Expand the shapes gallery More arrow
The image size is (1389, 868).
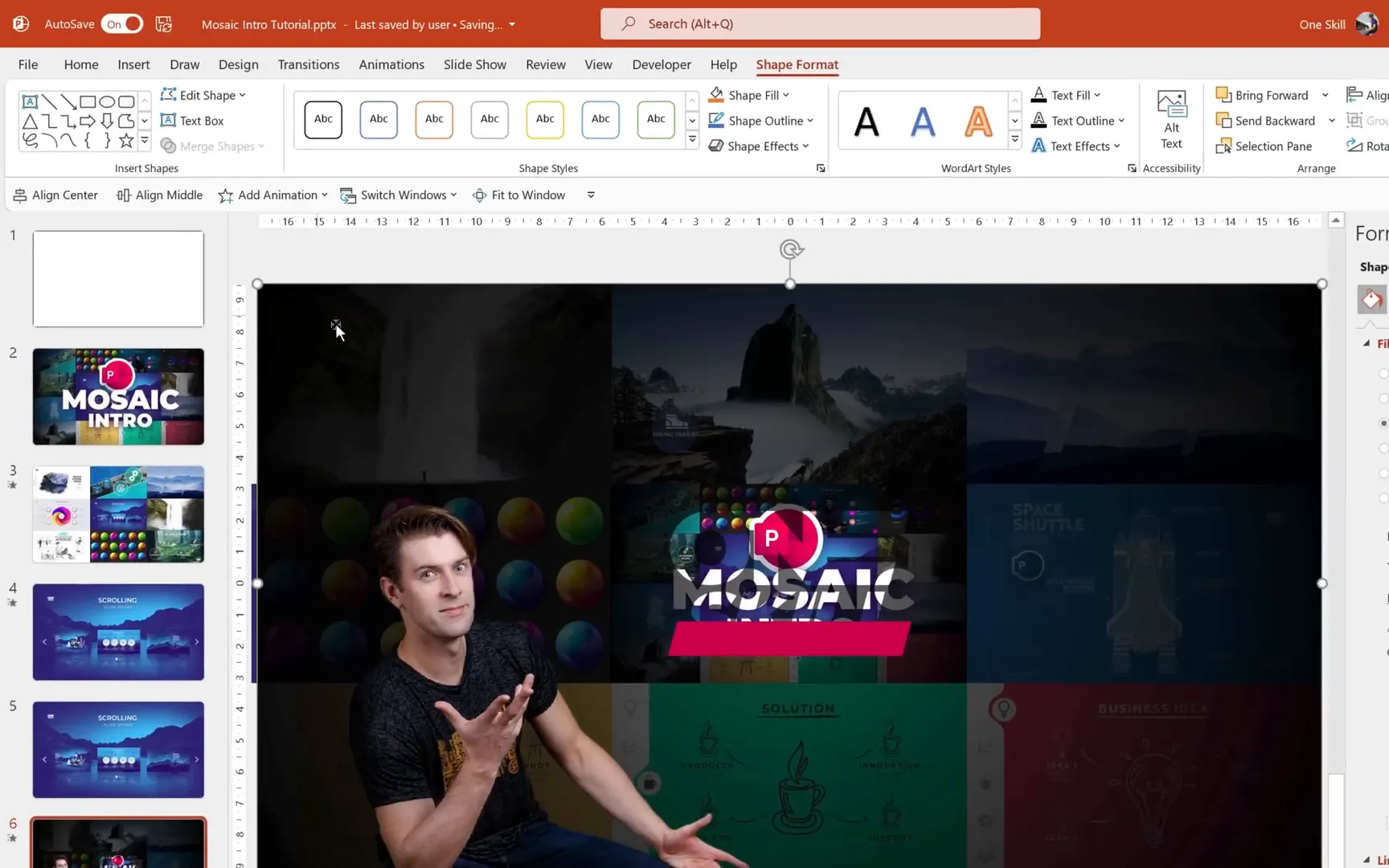[145, 141]
